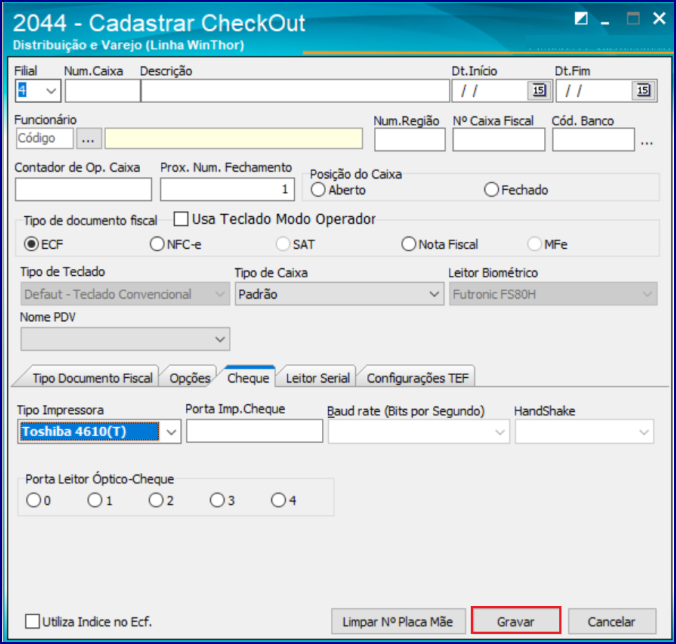
Task: Open Cód. Banco lookup ellipsis
Action: [x=647, y=142]
